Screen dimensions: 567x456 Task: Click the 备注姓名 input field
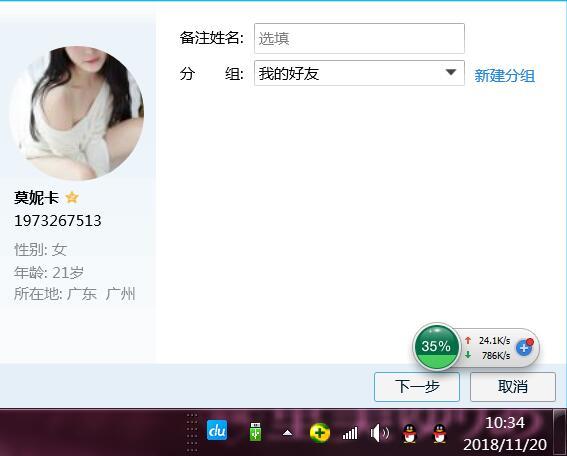point(359,38)
